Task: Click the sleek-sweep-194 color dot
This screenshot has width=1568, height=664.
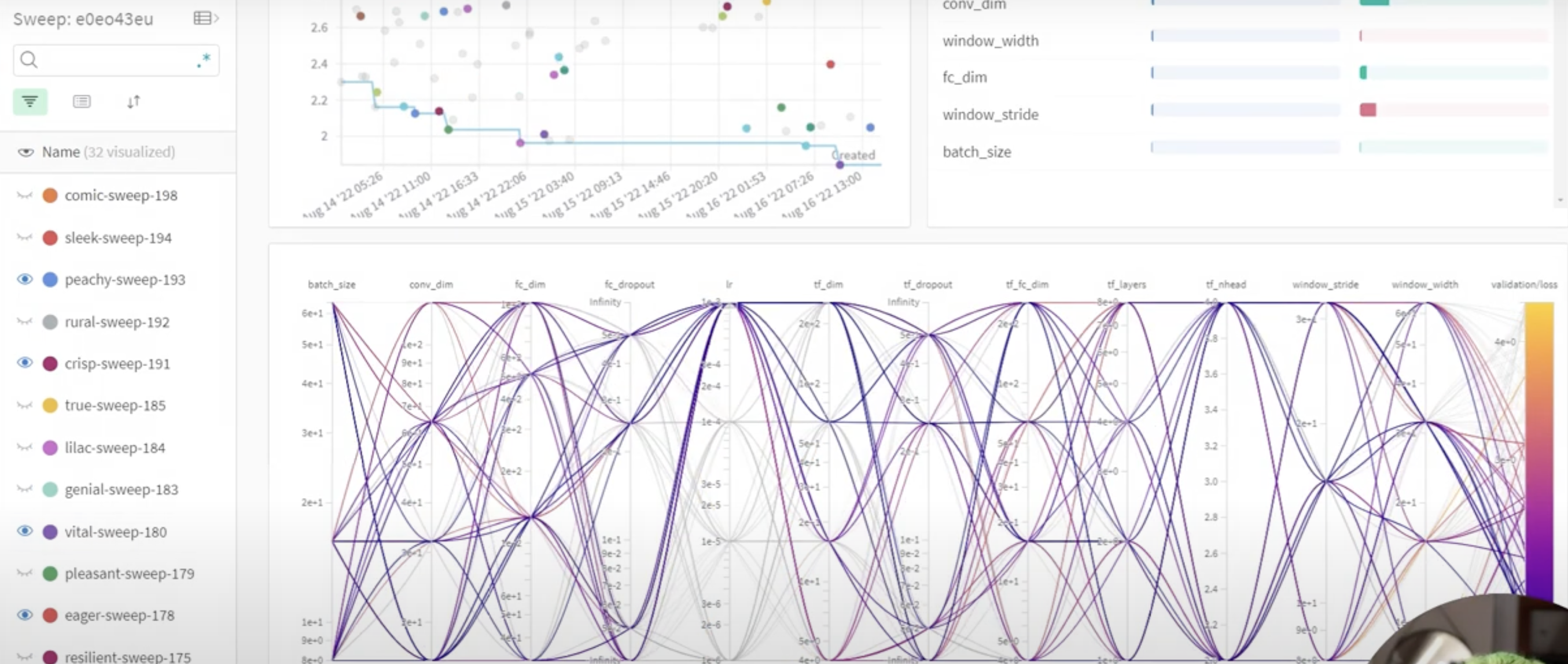Action: tap(50, 238)
